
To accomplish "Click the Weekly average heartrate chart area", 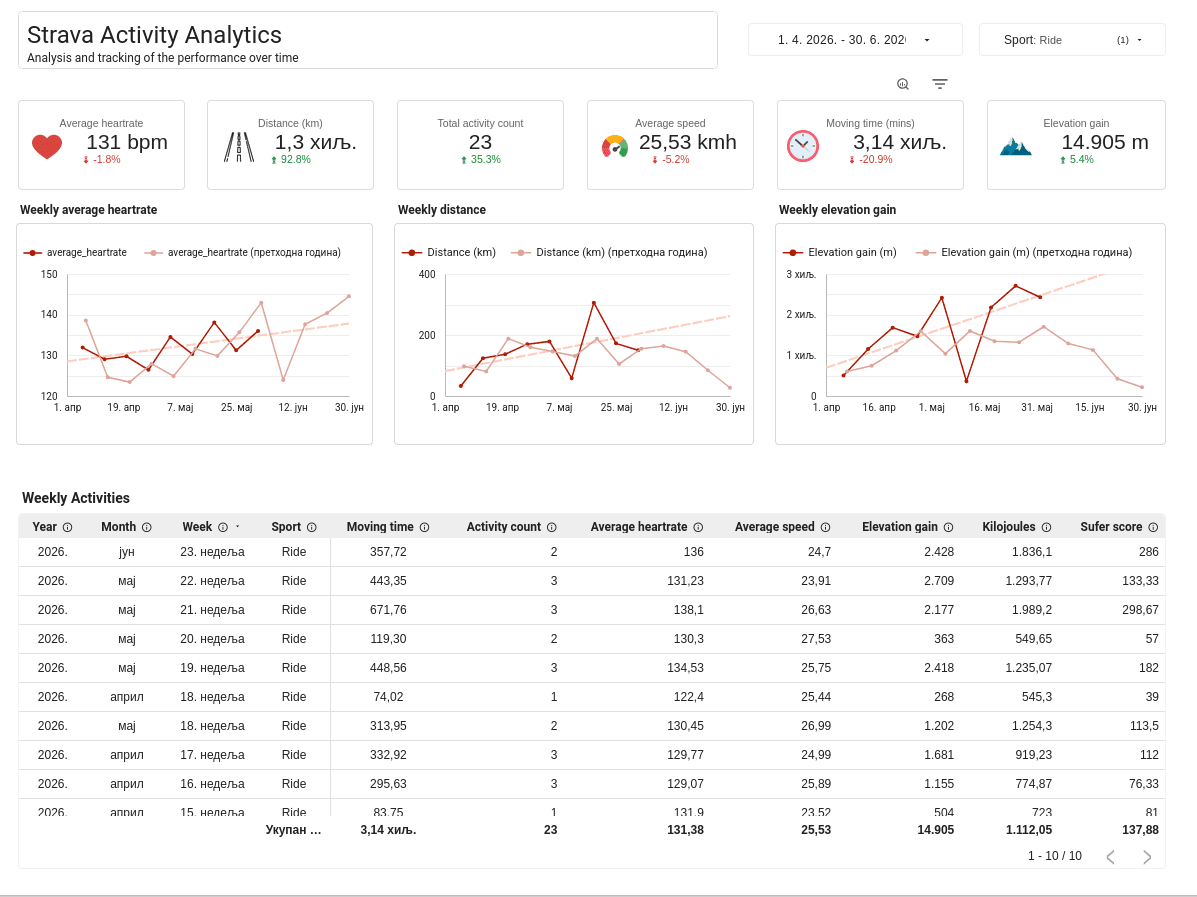I will click(x=208, y=335).
